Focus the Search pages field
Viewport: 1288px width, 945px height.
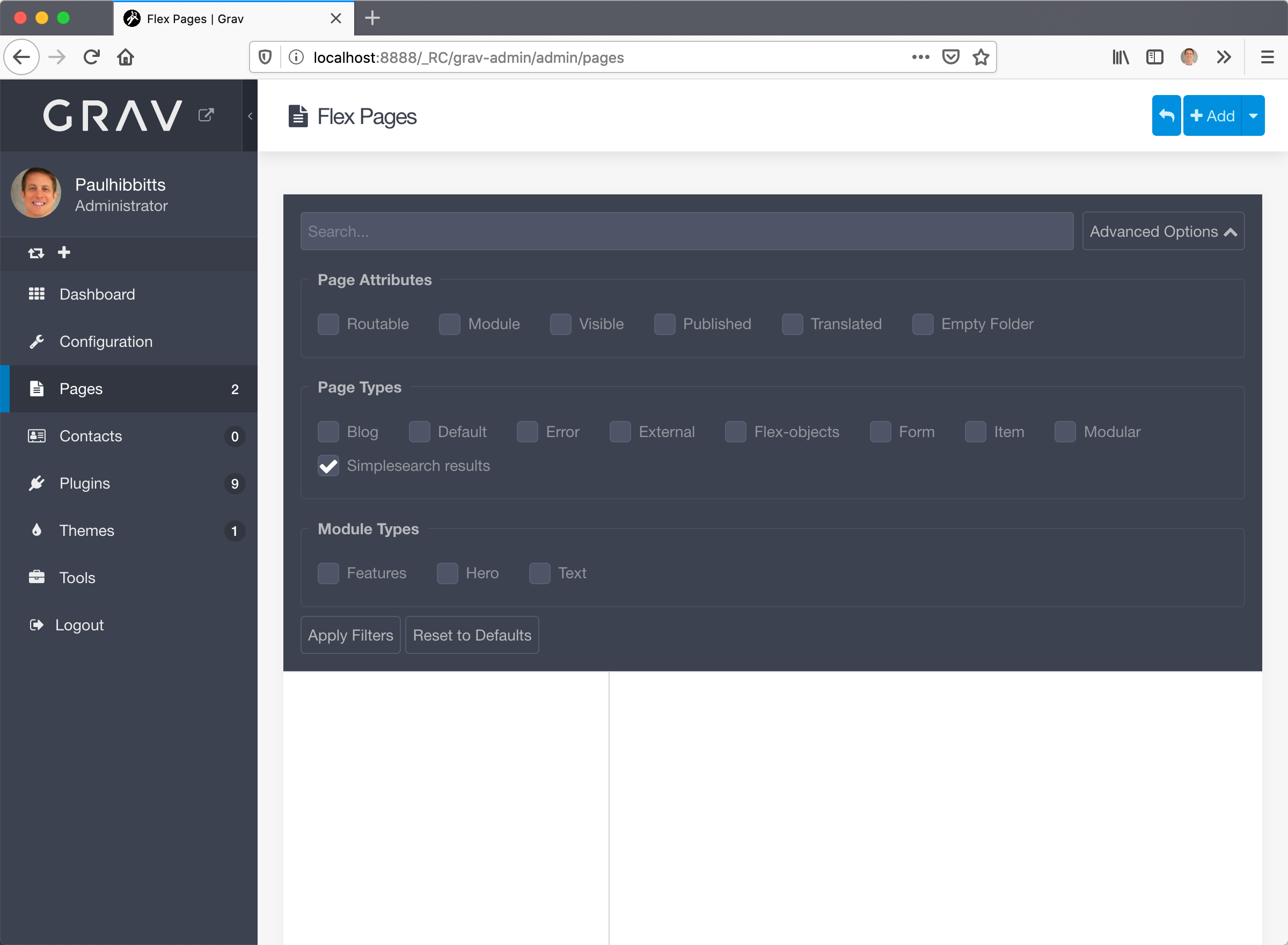(686, 231)
